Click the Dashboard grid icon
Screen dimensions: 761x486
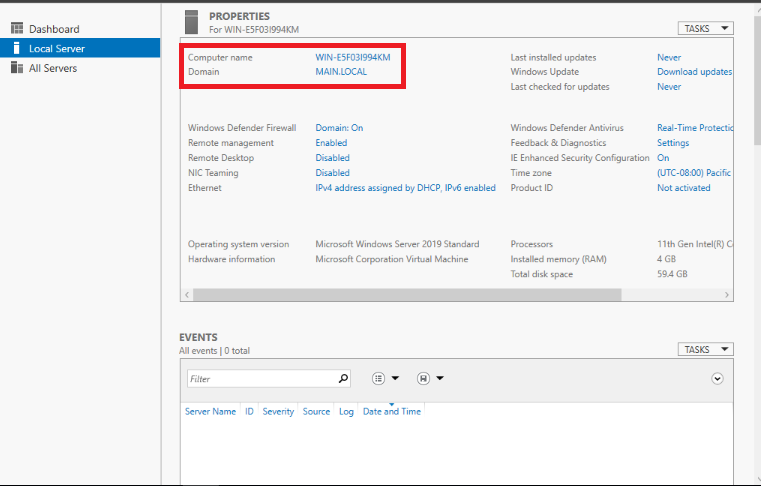tap(17, 28)
